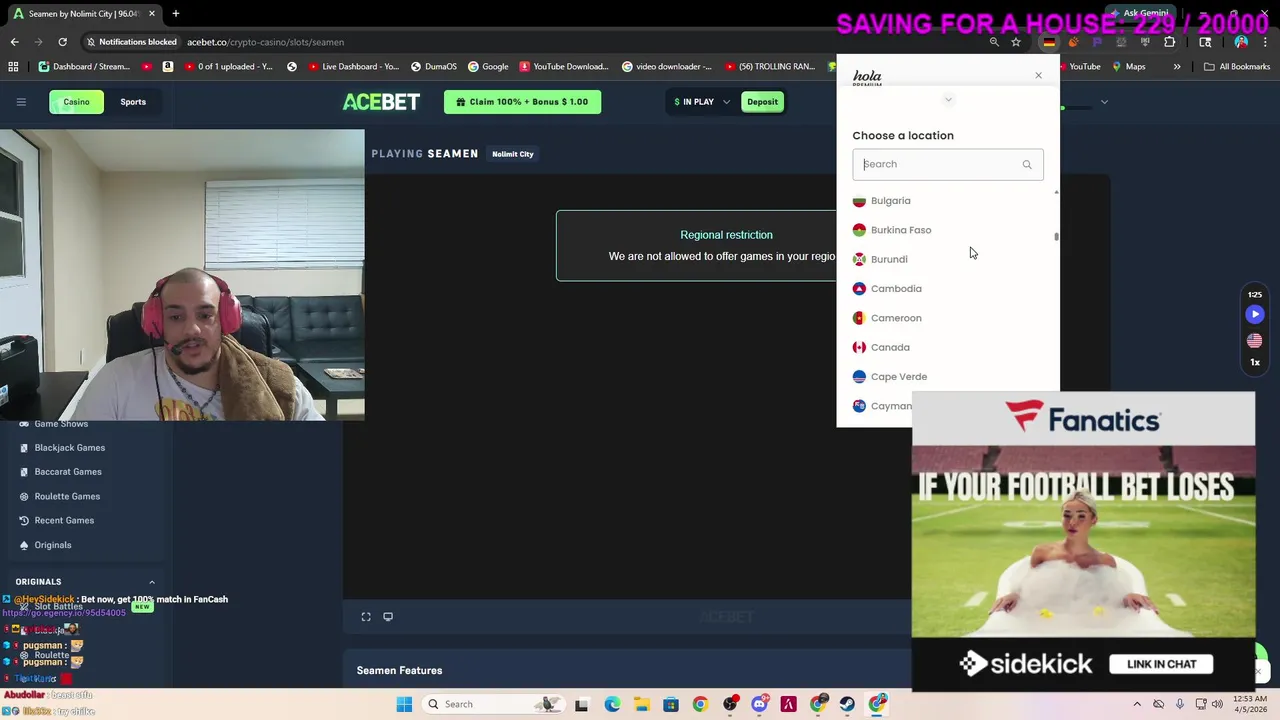Pick Cambodia as VPN location
Viewport: 1280px width, 720px height.
click(947, 289)
